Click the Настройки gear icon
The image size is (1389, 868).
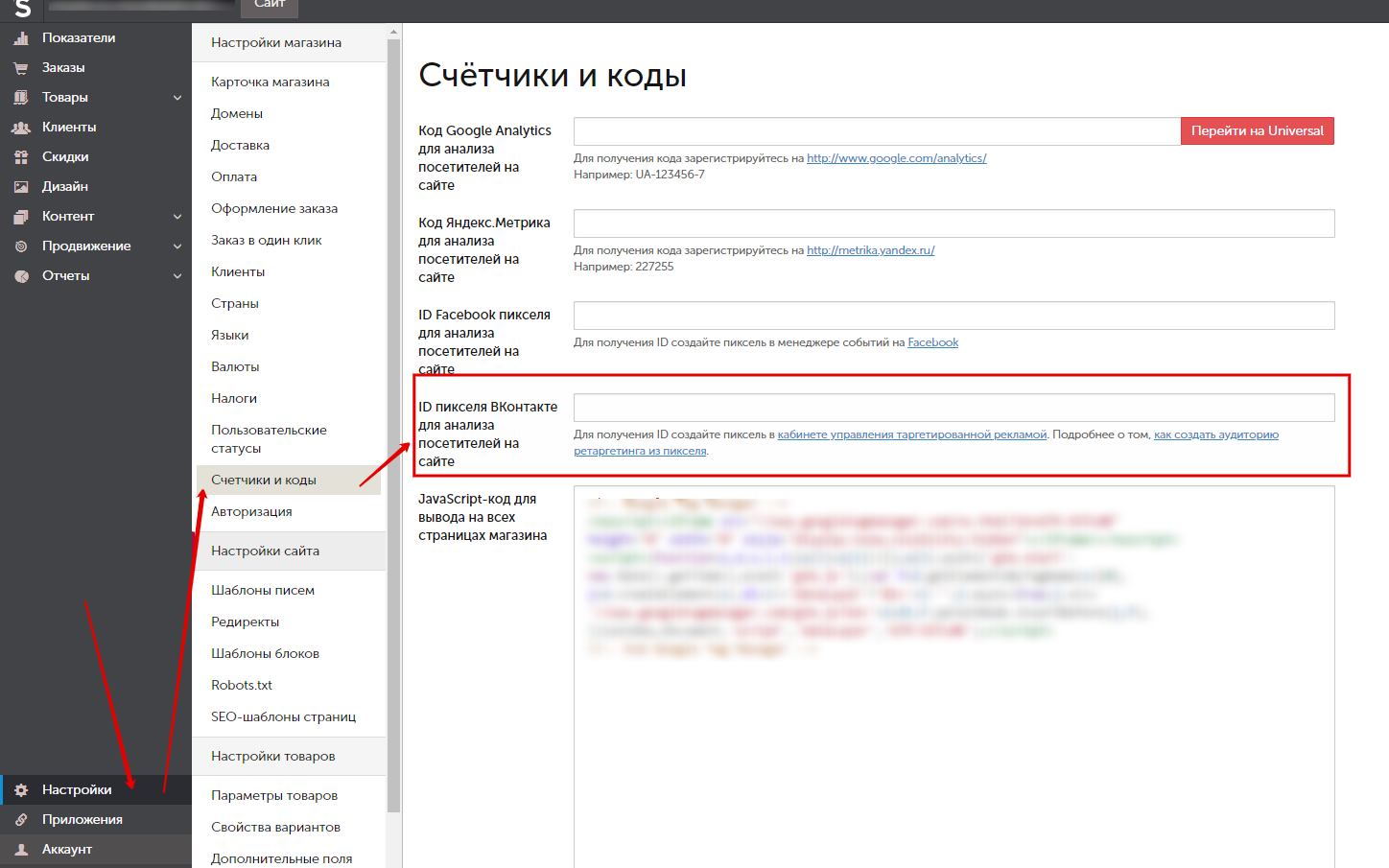coord(21,790)
